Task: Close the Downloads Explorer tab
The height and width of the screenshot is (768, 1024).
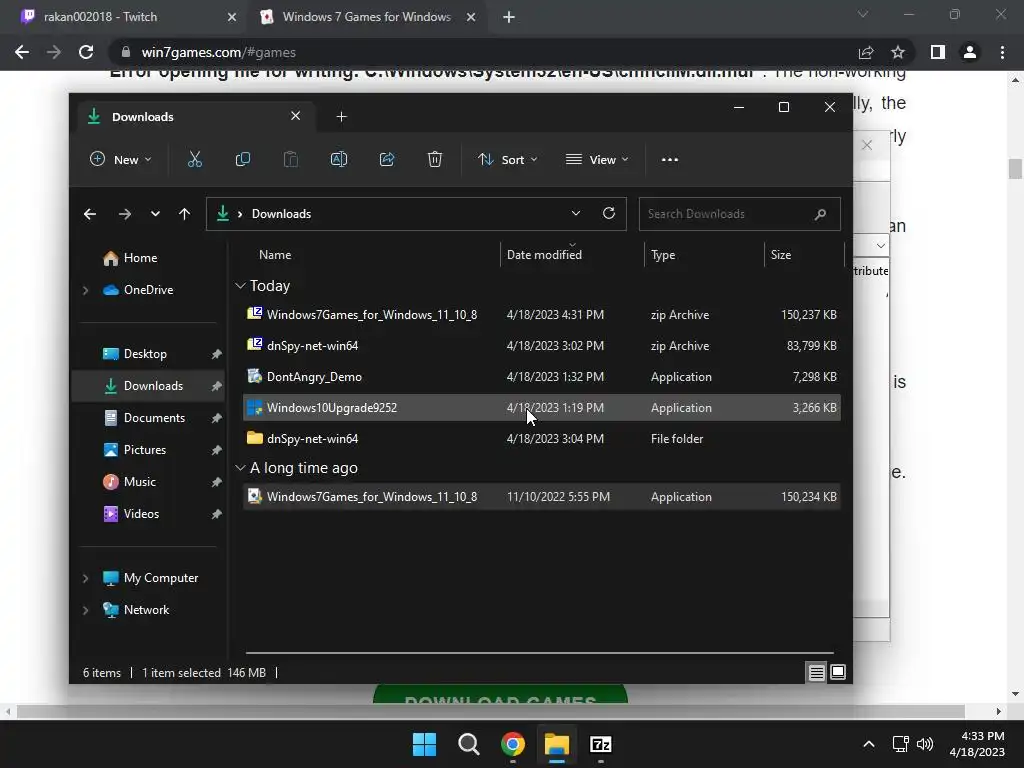Action: coord(295,116)
